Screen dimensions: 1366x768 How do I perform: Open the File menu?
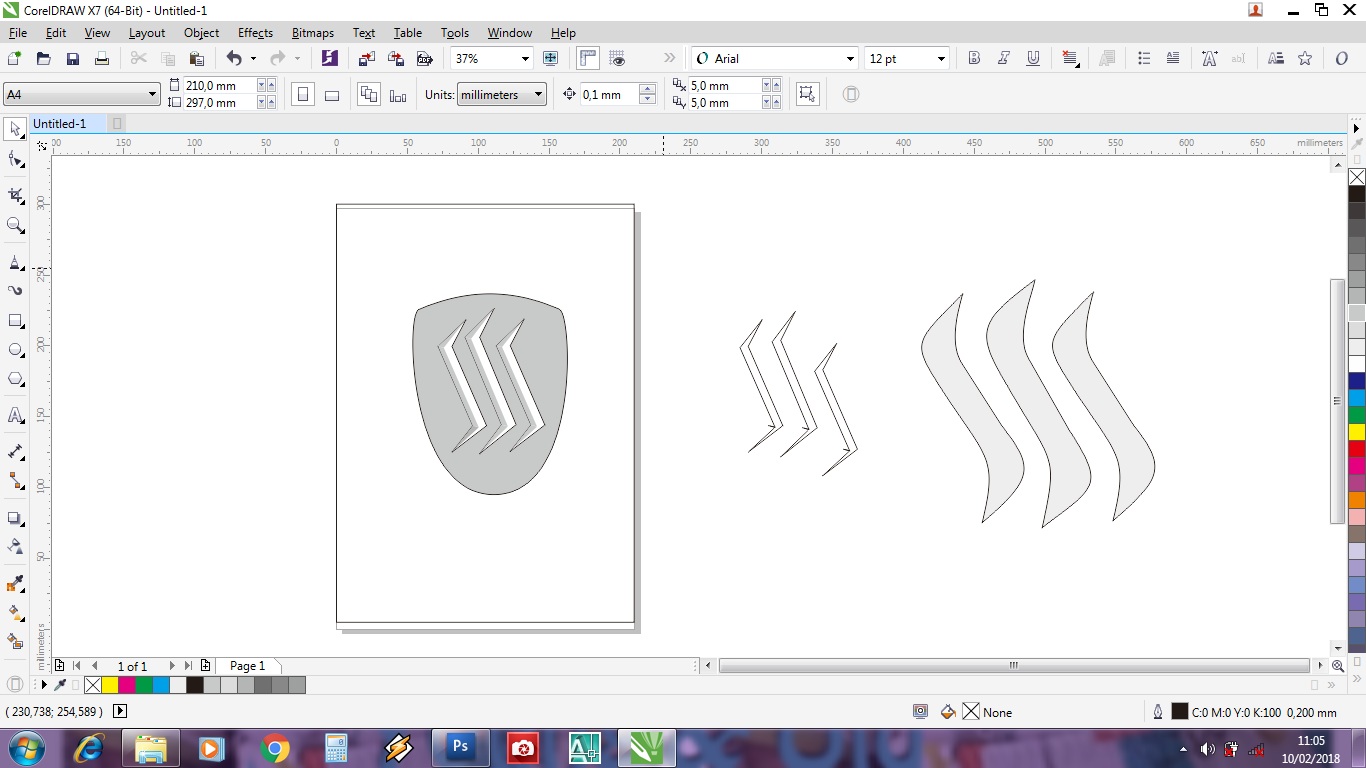[x=18, y=33]
